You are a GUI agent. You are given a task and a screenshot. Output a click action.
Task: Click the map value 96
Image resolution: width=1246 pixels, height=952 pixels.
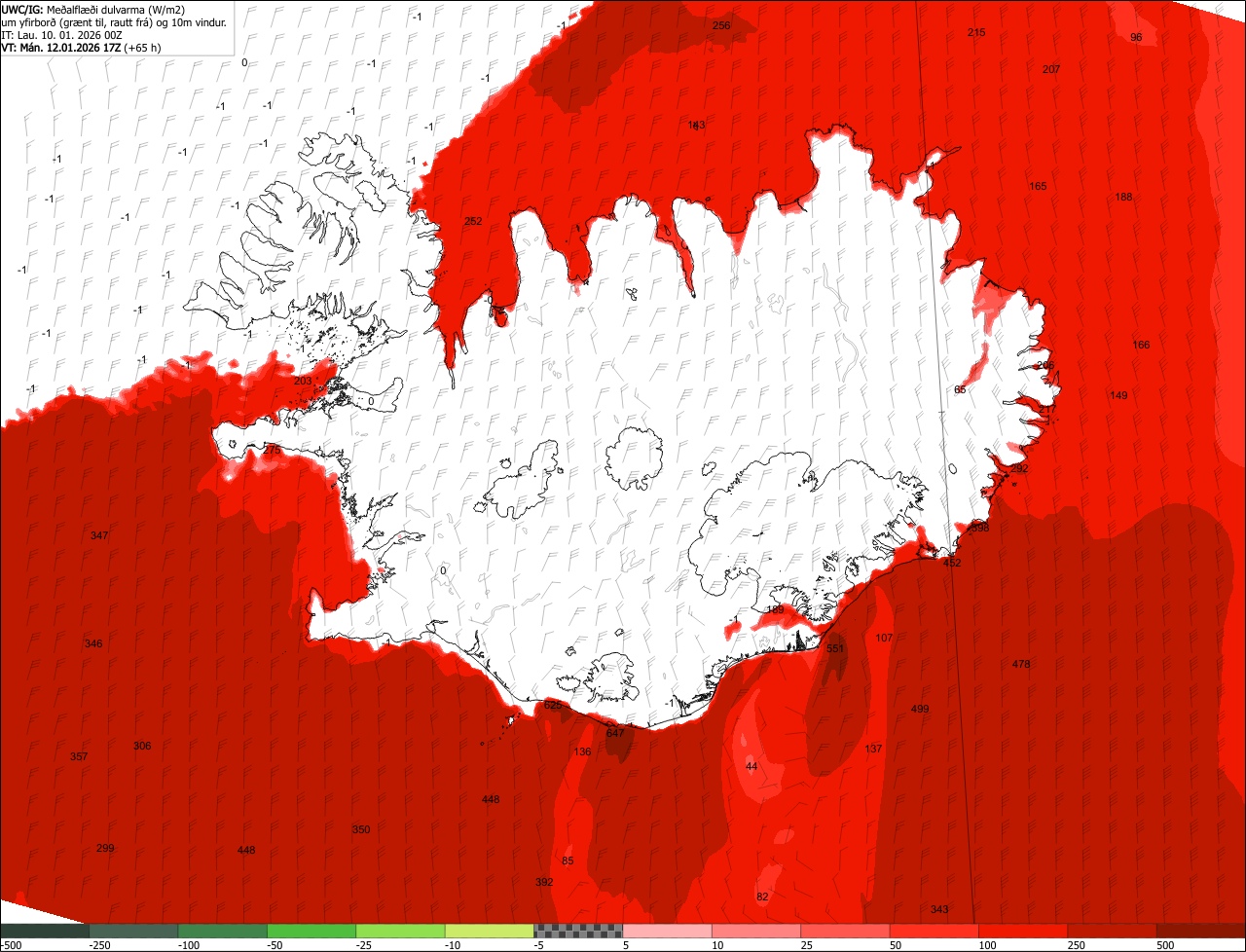(1136, 37)
